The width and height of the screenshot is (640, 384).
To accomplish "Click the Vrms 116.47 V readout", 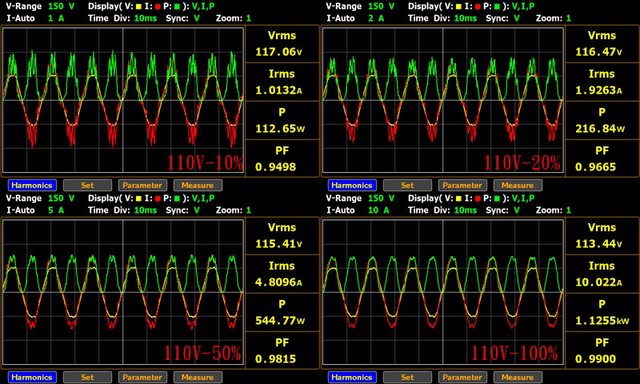I will click(x=602, y=44).
